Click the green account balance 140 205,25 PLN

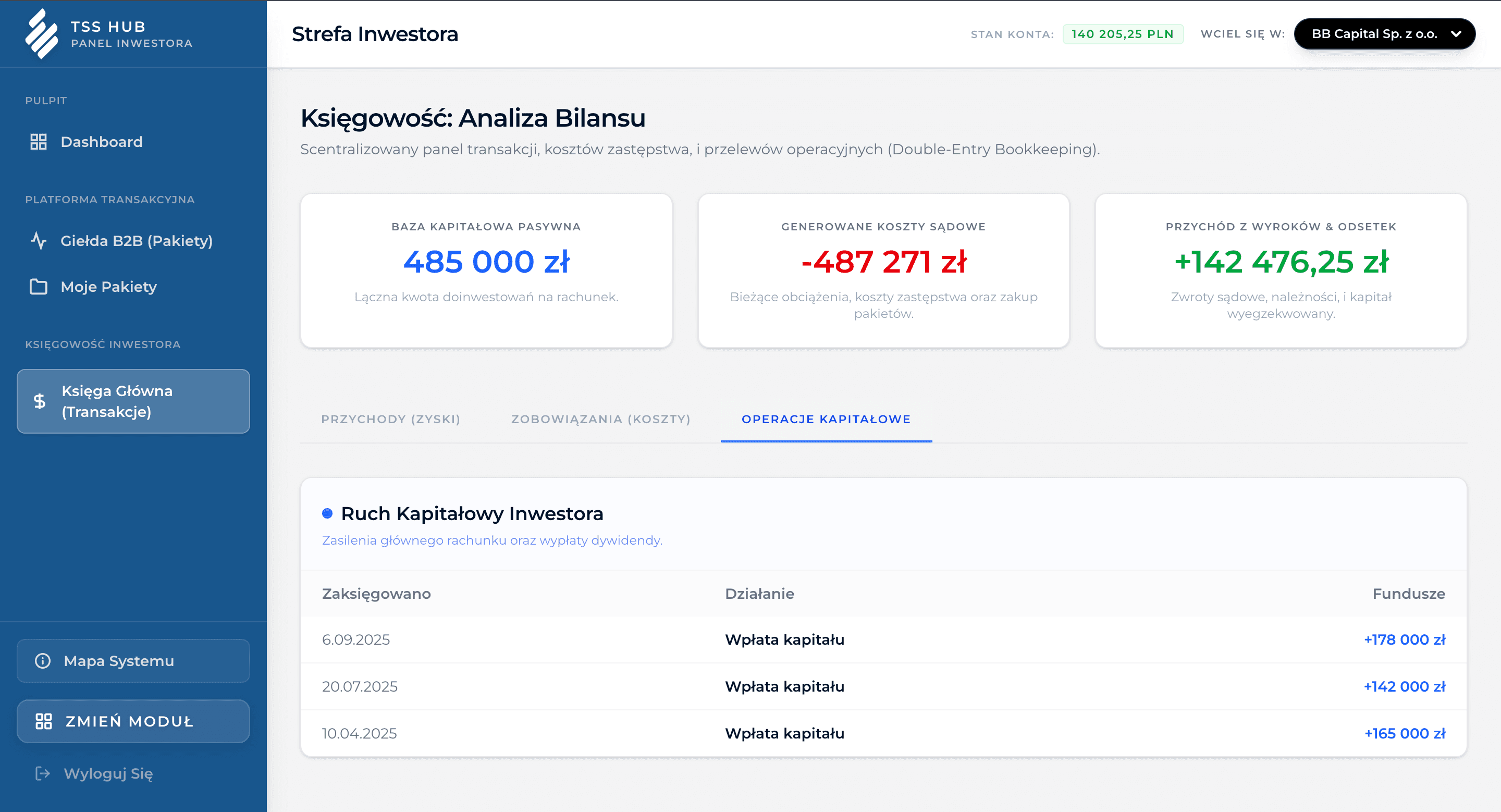1123,33
